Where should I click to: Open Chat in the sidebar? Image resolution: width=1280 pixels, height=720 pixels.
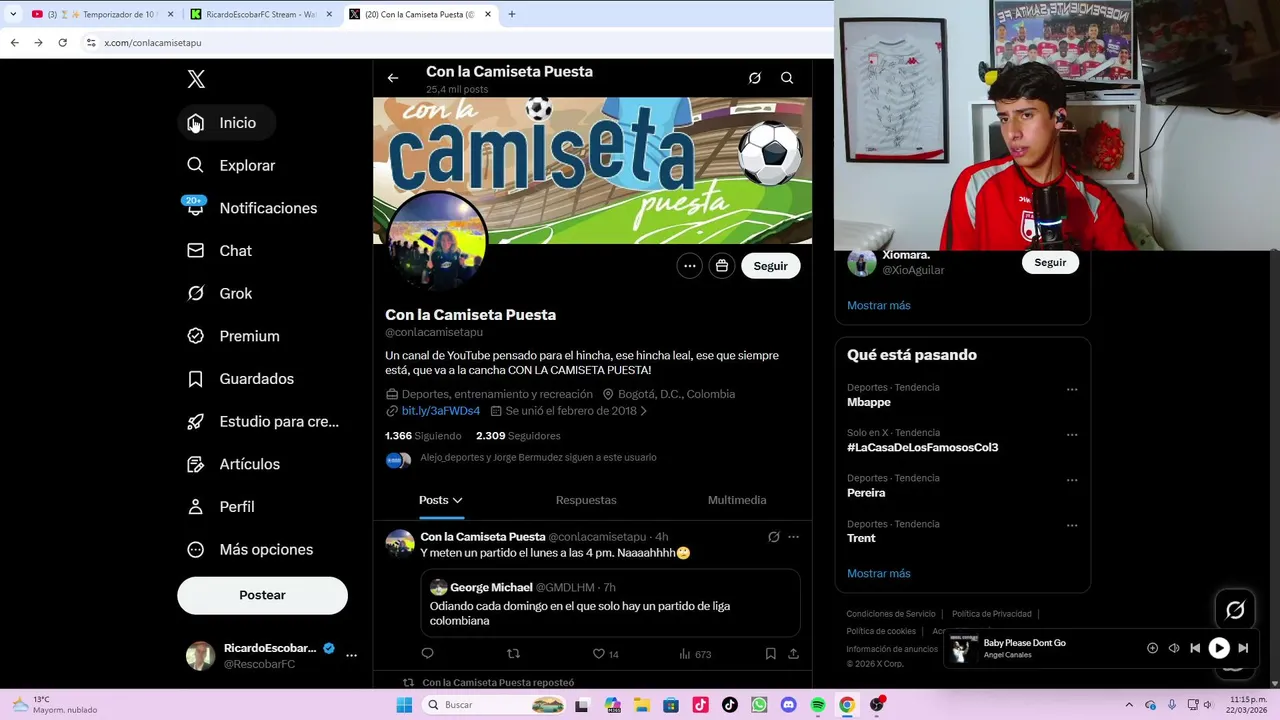coord(220,251)
